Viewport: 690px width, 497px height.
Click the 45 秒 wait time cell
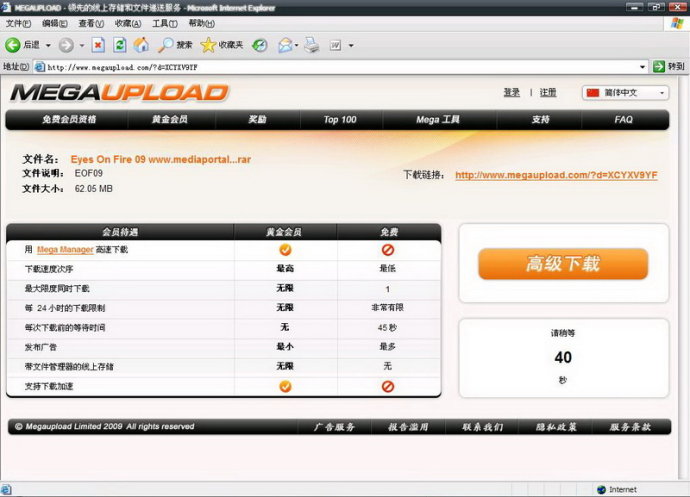click(x=387, y=328)
